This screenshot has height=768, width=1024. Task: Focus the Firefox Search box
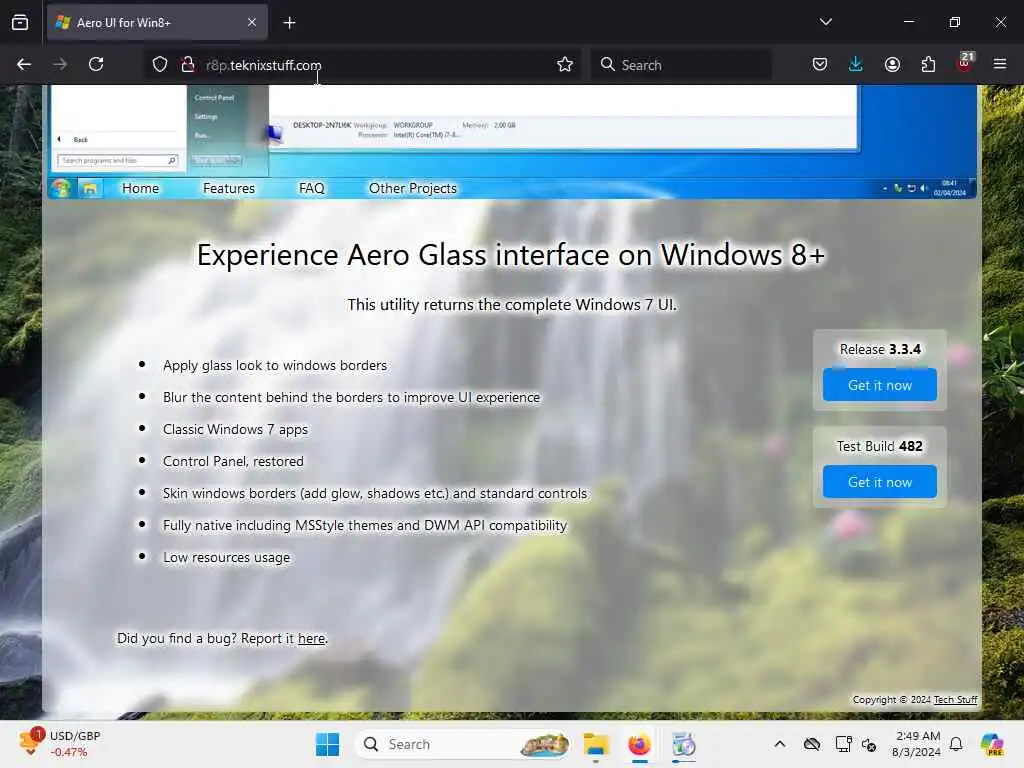[681, 65]
